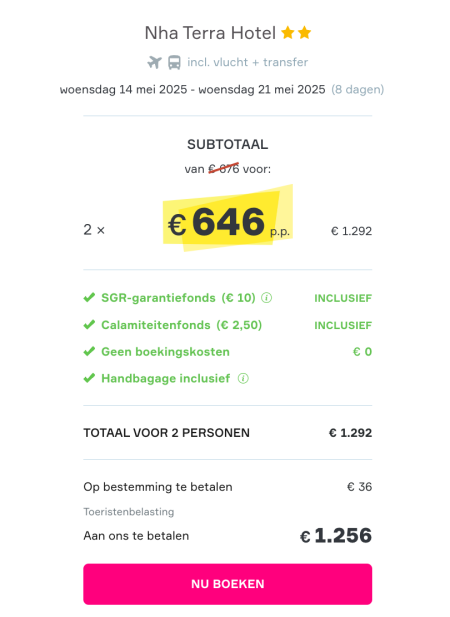
Task: Select the yellow highlighted € 646 price
Action: point(228,222)
